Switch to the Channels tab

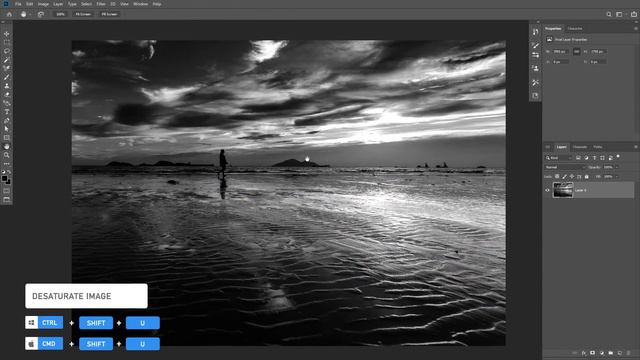(x=580, y=147)
